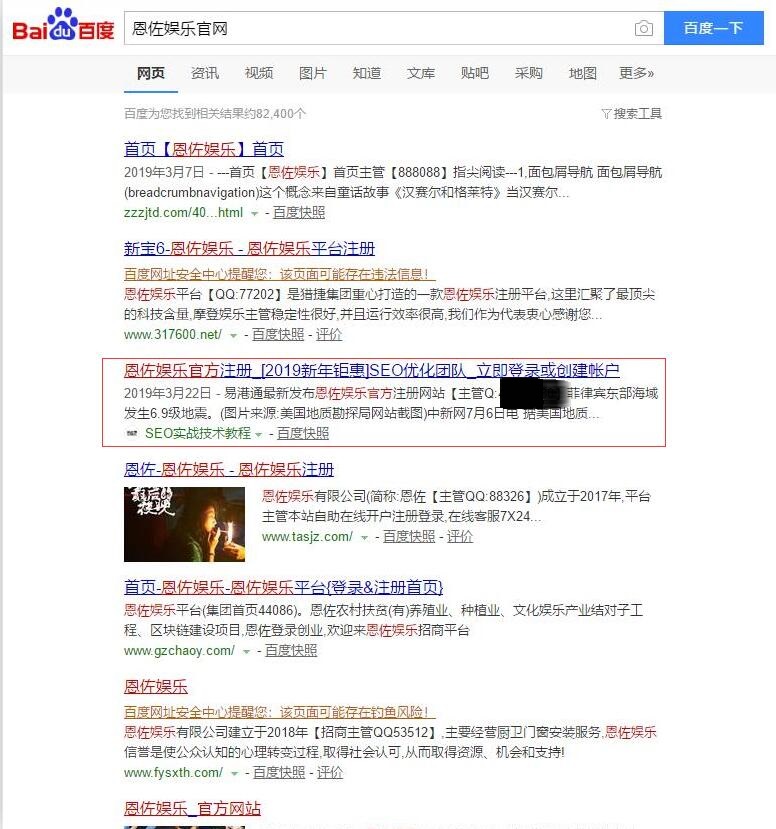Open the result titled 恩佐娱乐 above phishing warning
Viewport: 776px width, 829px height.
click(x=156, y=687)
